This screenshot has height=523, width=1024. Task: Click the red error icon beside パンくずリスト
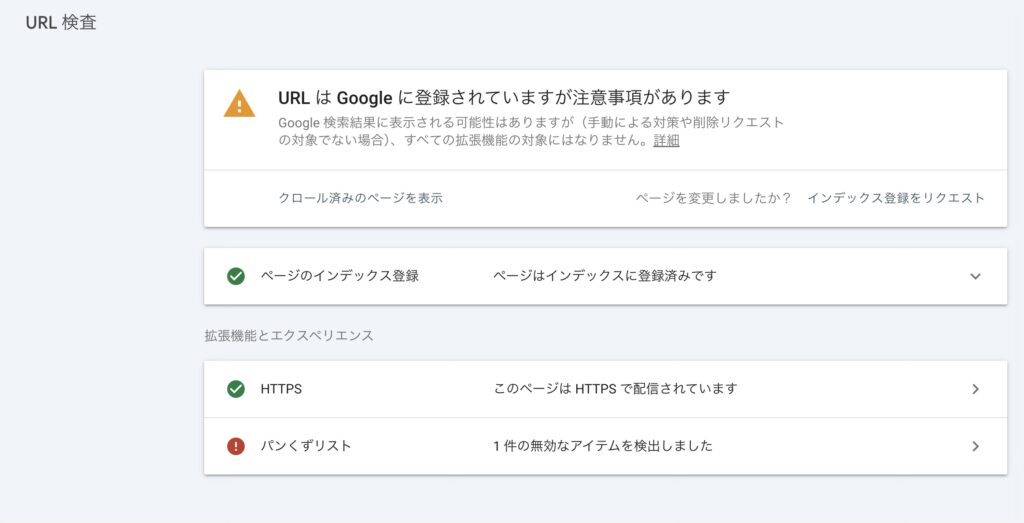point(236,446)
